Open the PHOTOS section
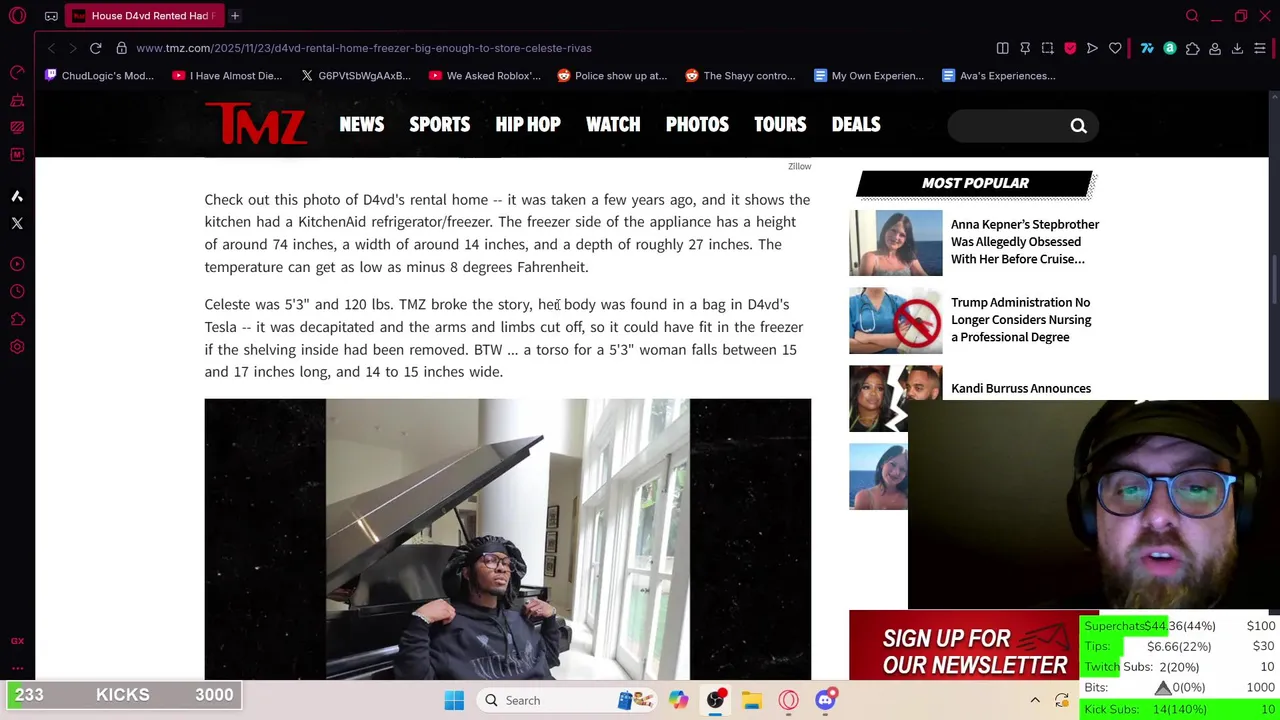The height and width of the screenshot is (720, 1280). click(697, 124)
